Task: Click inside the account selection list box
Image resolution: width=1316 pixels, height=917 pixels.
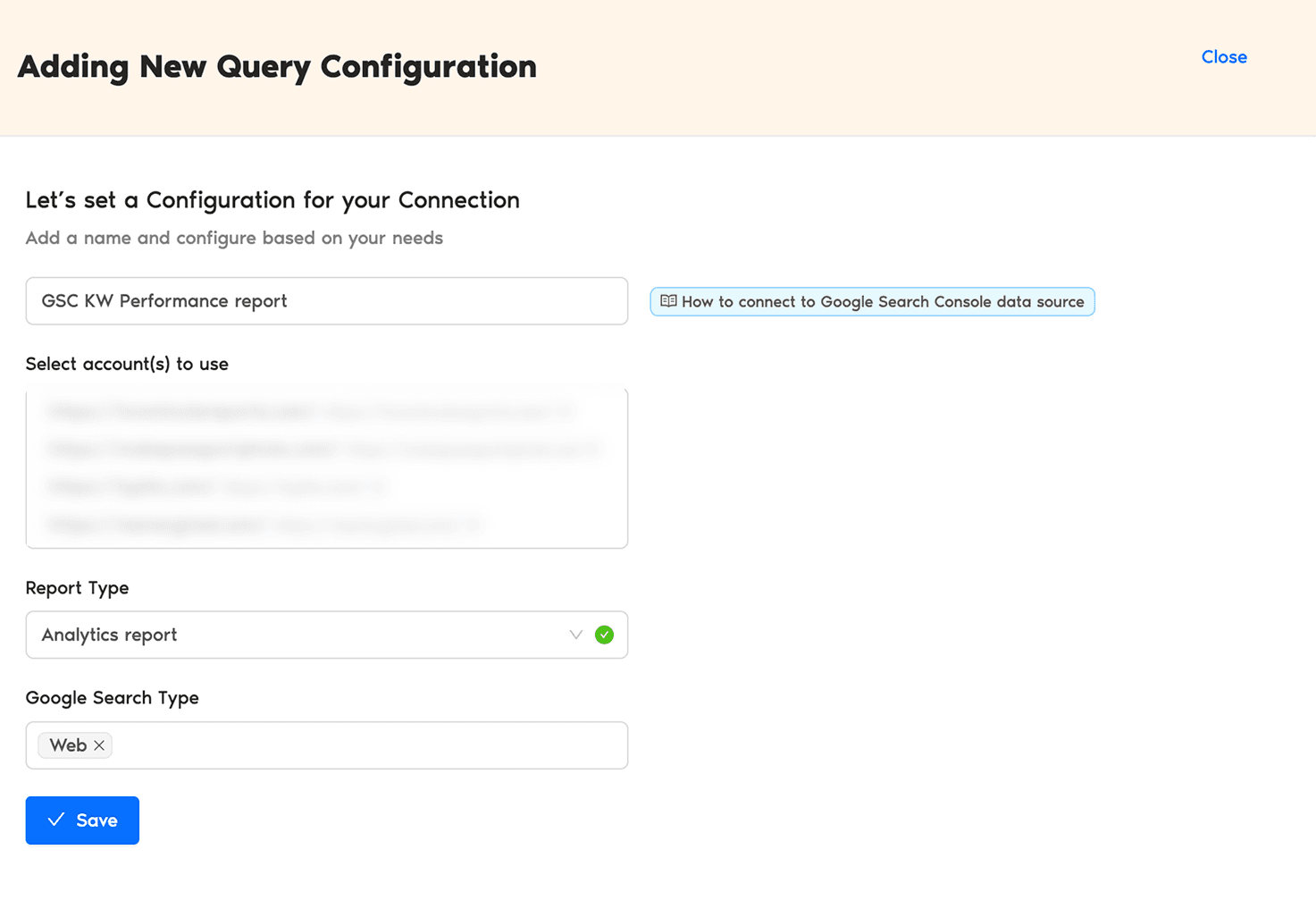Action: [326, 468]
